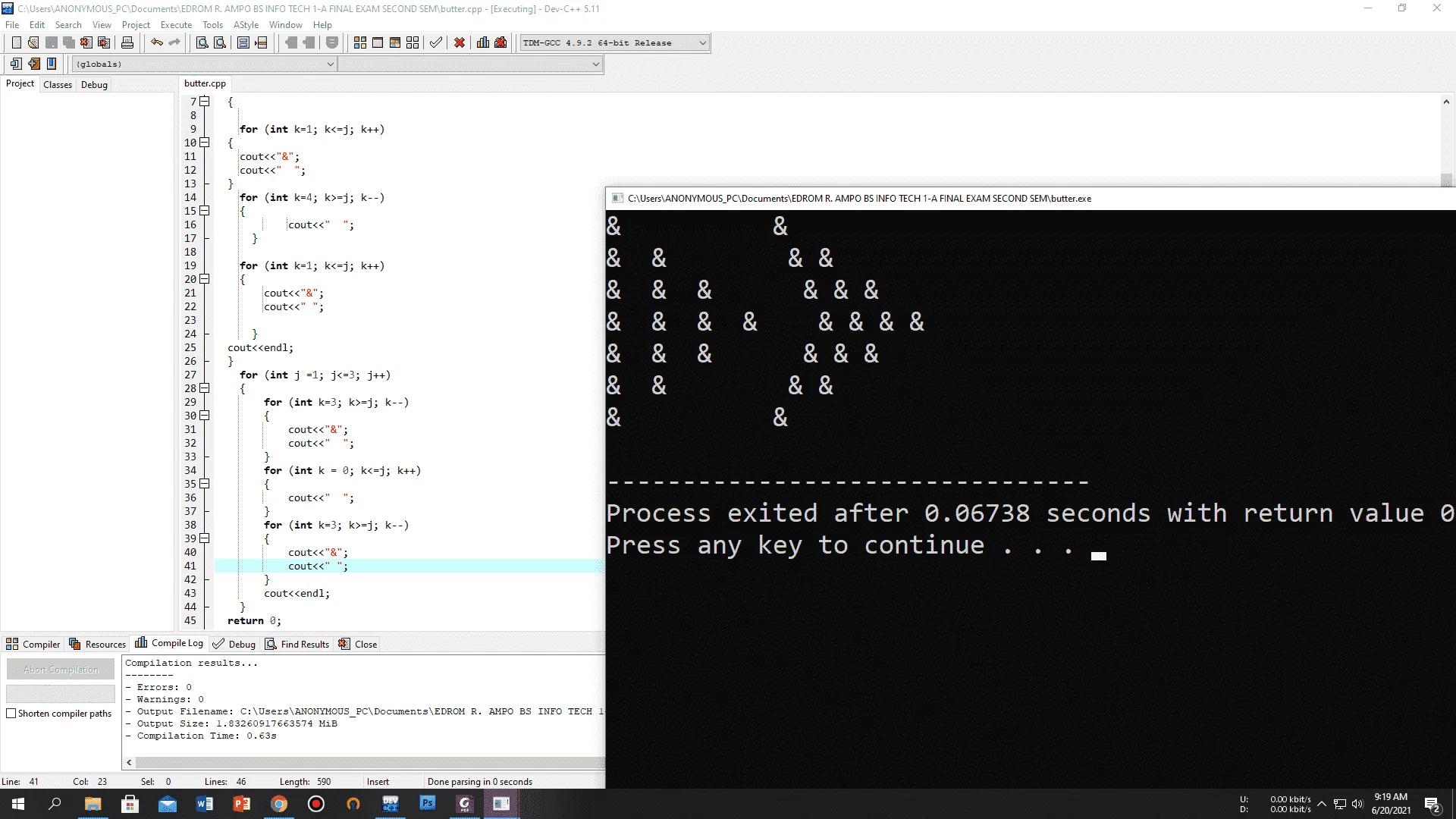
Task: Collapse the code fold at line 7
Action: (205, 101)
